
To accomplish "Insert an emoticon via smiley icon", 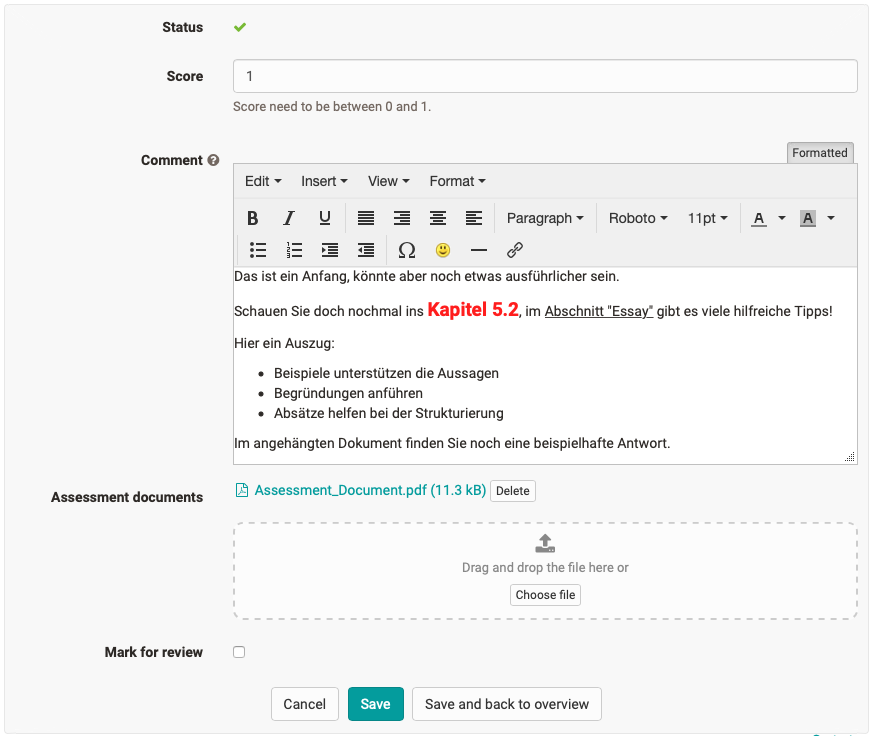I will 442,250.
